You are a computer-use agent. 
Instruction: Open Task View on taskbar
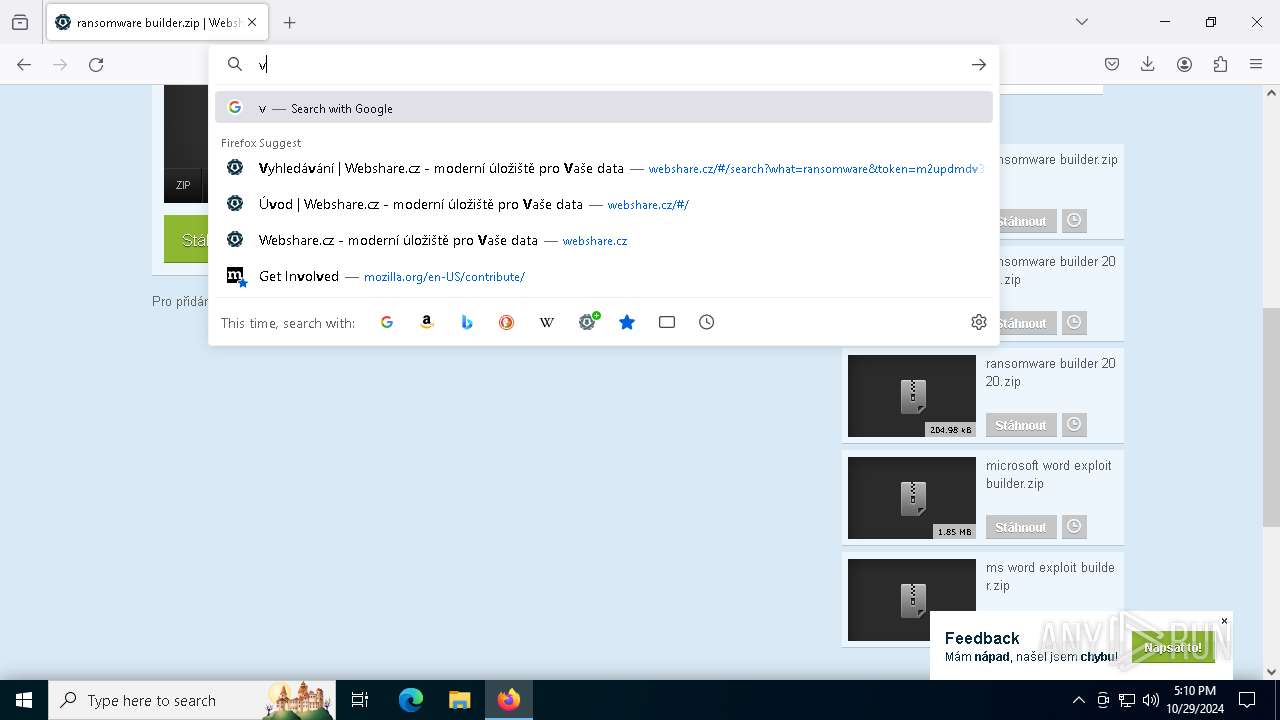360,700
